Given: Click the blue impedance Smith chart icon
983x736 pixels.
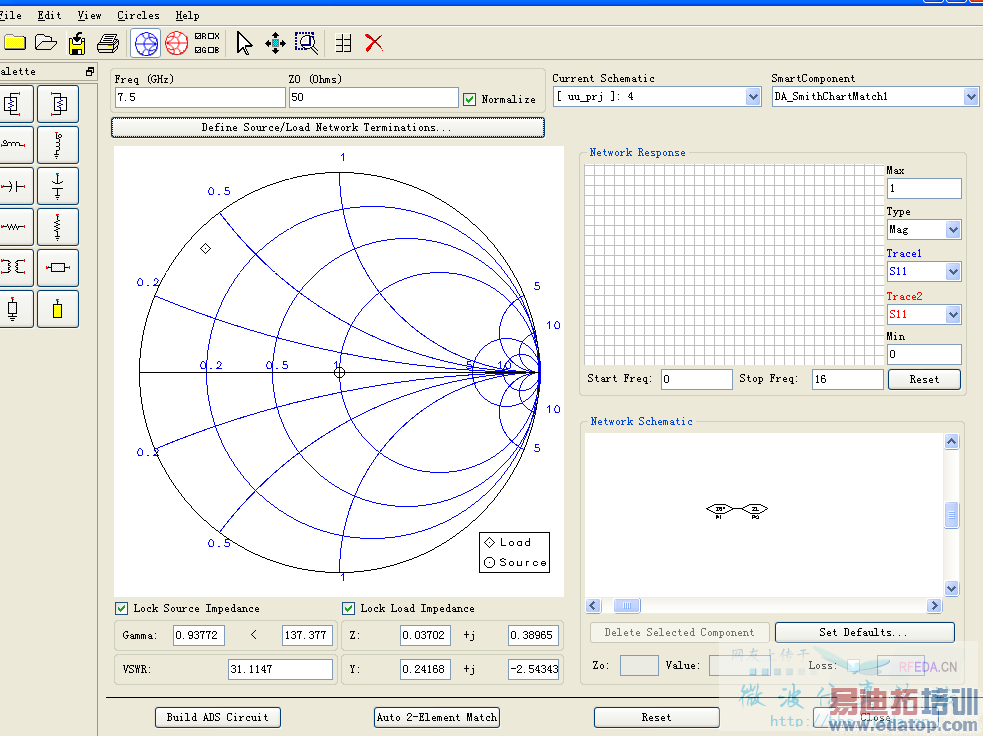Looking at the screenshot, I should click(x=146, y=43).
